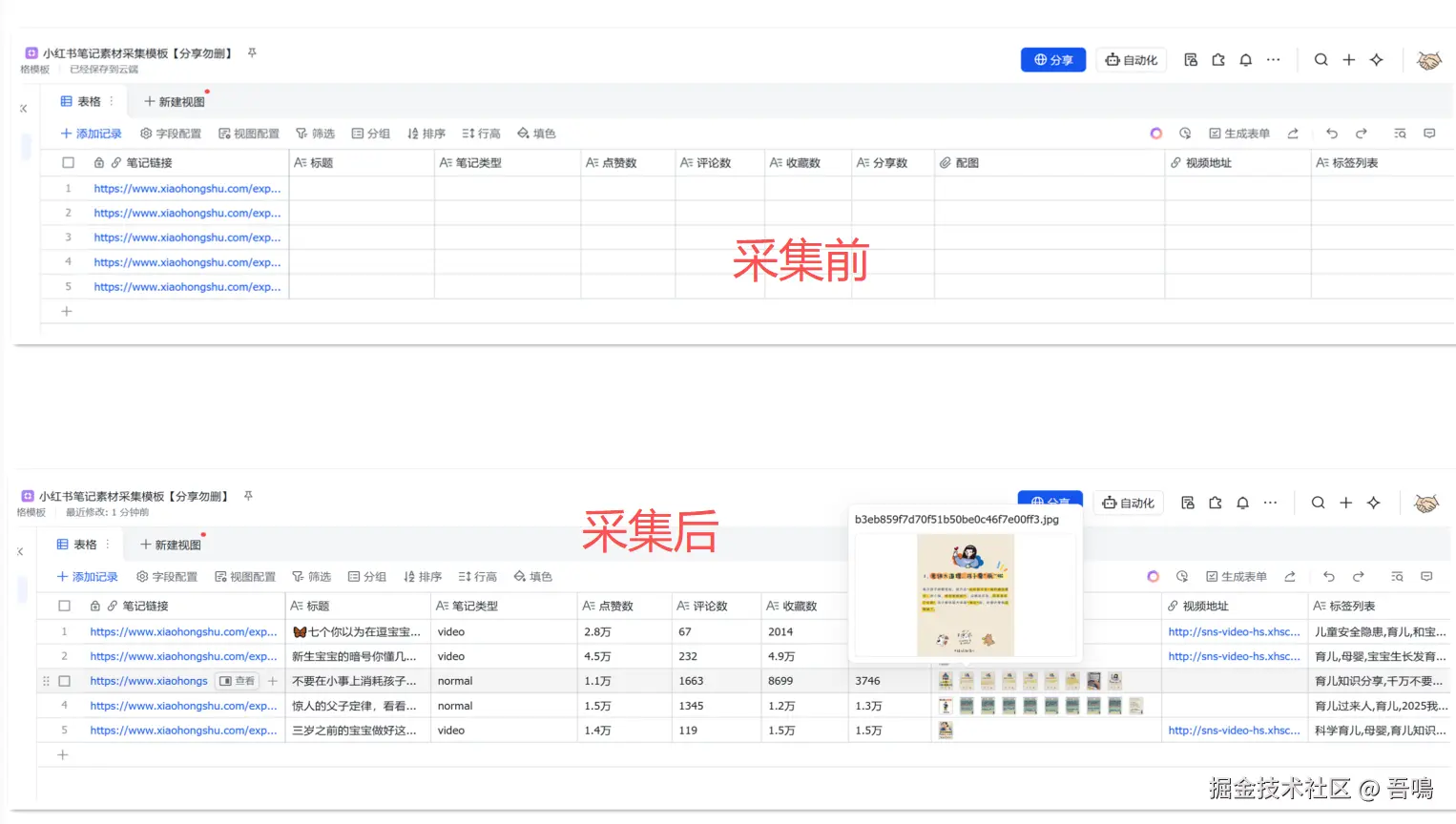Click the image thumbnail in the 1.4万 likes row

(x=946, y=731)
